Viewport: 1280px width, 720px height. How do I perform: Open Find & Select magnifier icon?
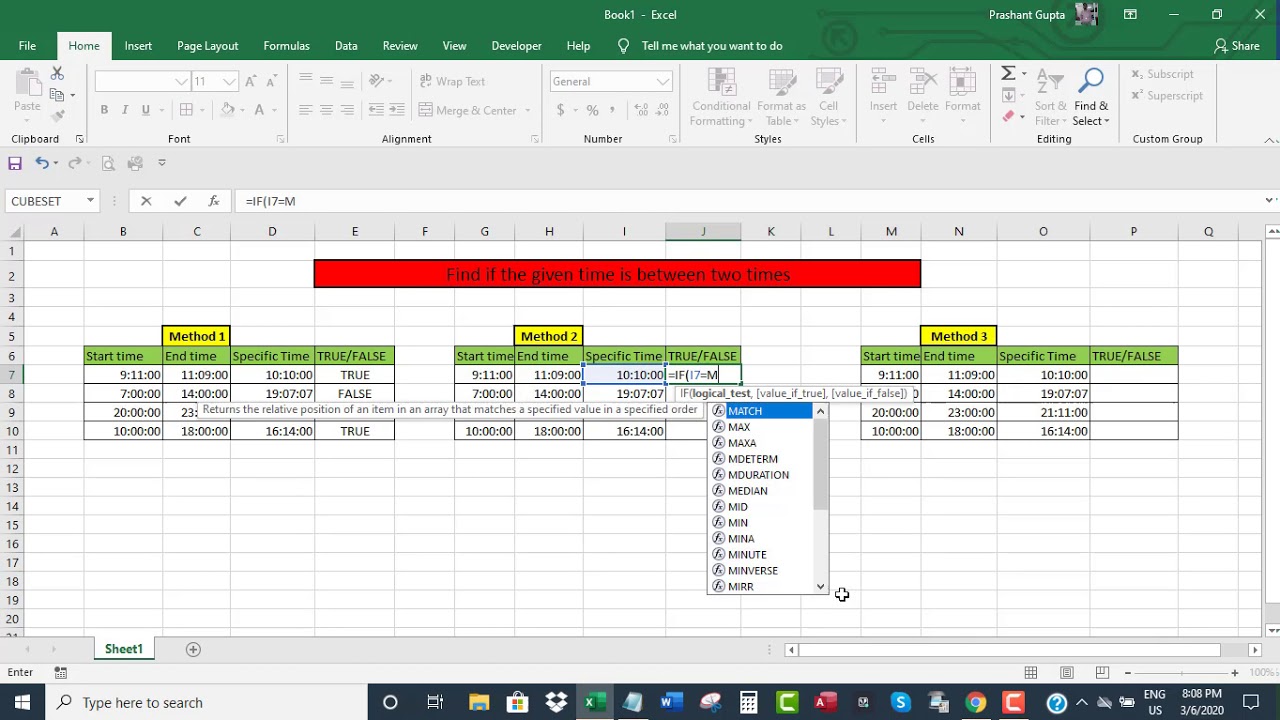click(x=1091, y=81)
